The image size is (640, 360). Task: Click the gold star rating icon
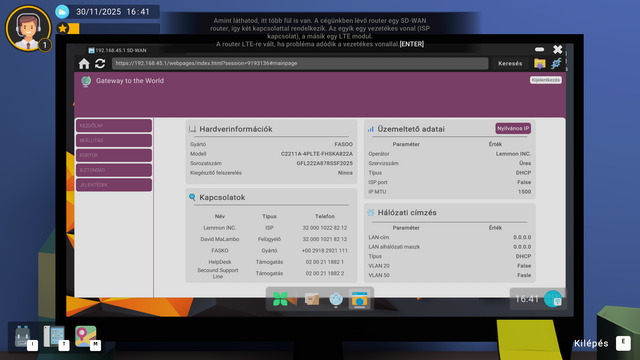[62, 28]
